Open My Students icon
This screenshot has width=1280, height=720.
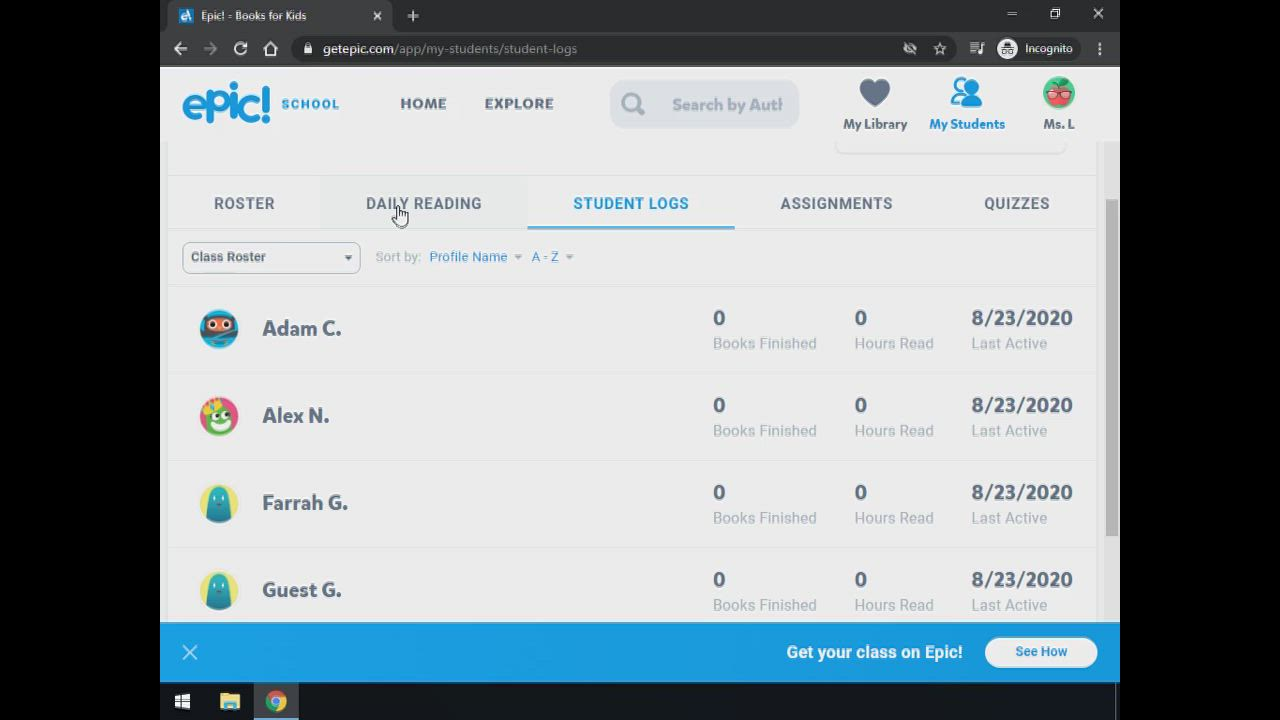tap(967, 93)
